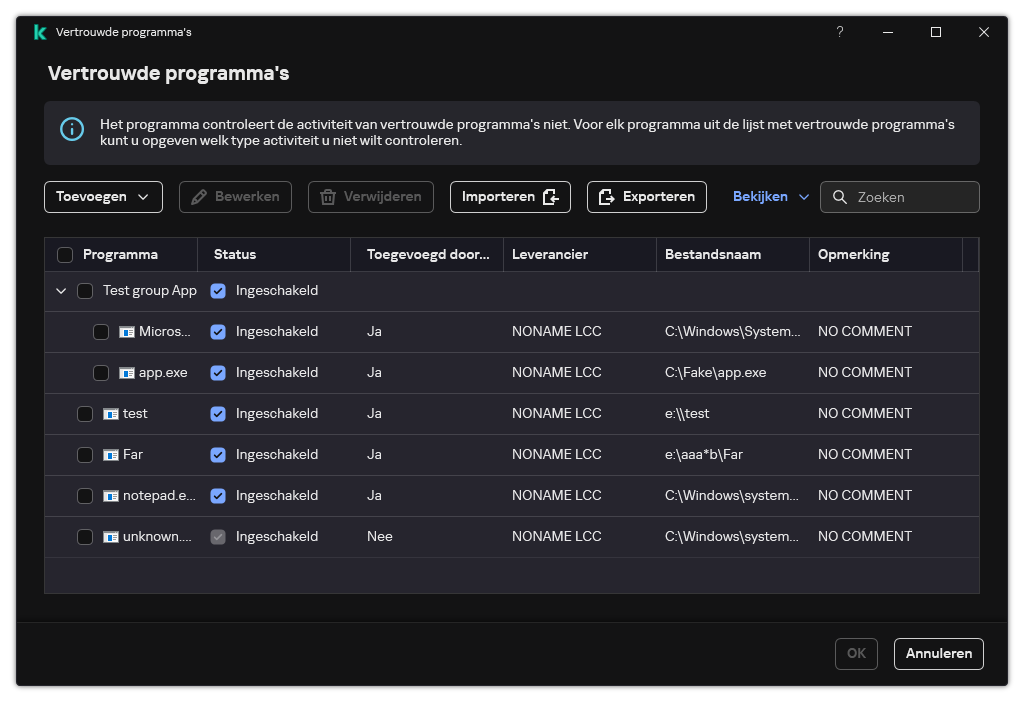This screenshot has height=702, width=1024.
Task: Click the Annuleren button
Action: pos(939,653)
